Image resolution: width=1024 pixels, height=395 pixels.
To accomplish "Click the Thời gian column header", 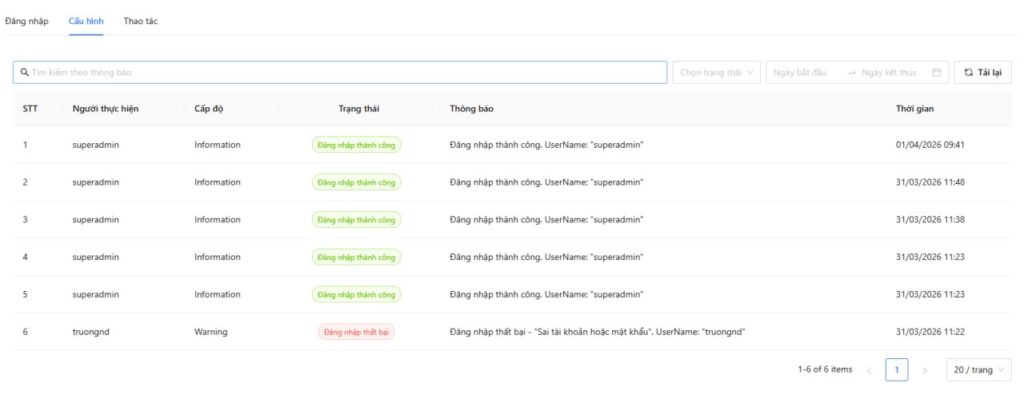I will click(x=914, y=109).
